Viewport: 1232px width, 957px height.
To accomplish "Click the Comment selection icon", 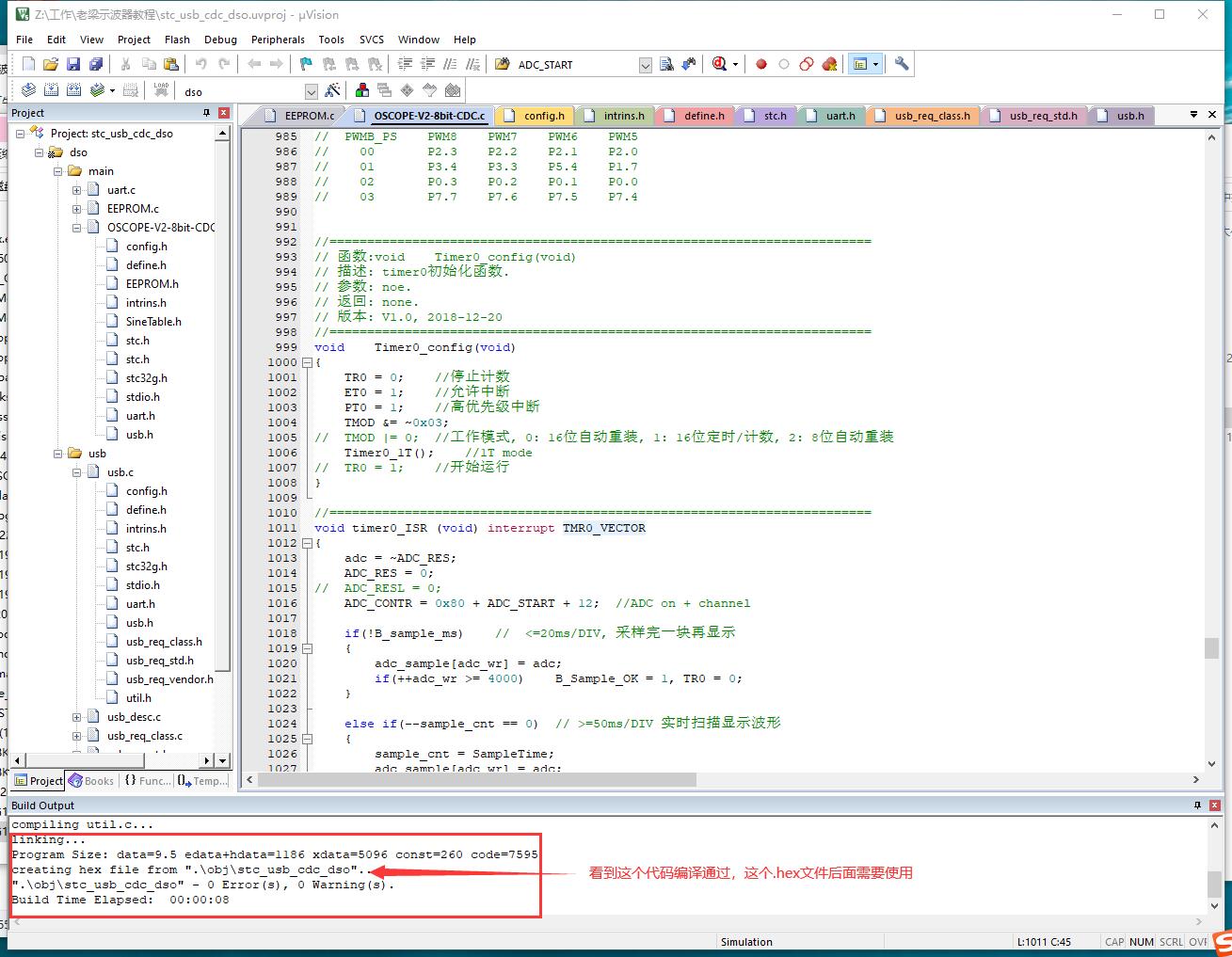I will point(450,64).
